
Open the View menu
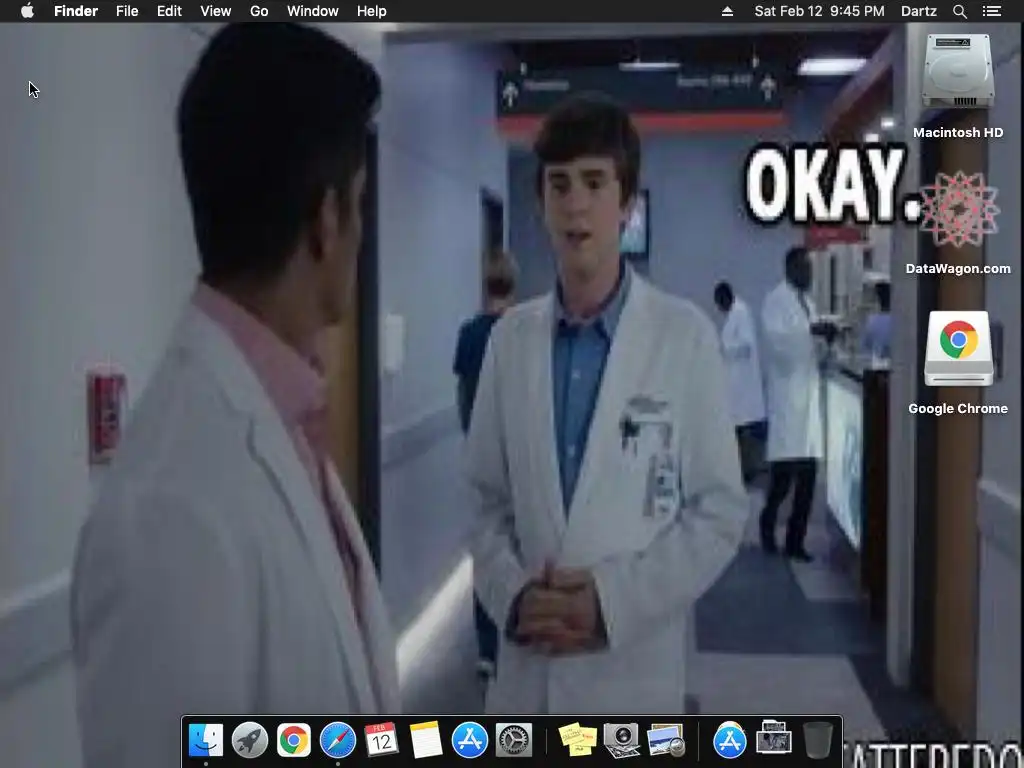coord(216,11)
